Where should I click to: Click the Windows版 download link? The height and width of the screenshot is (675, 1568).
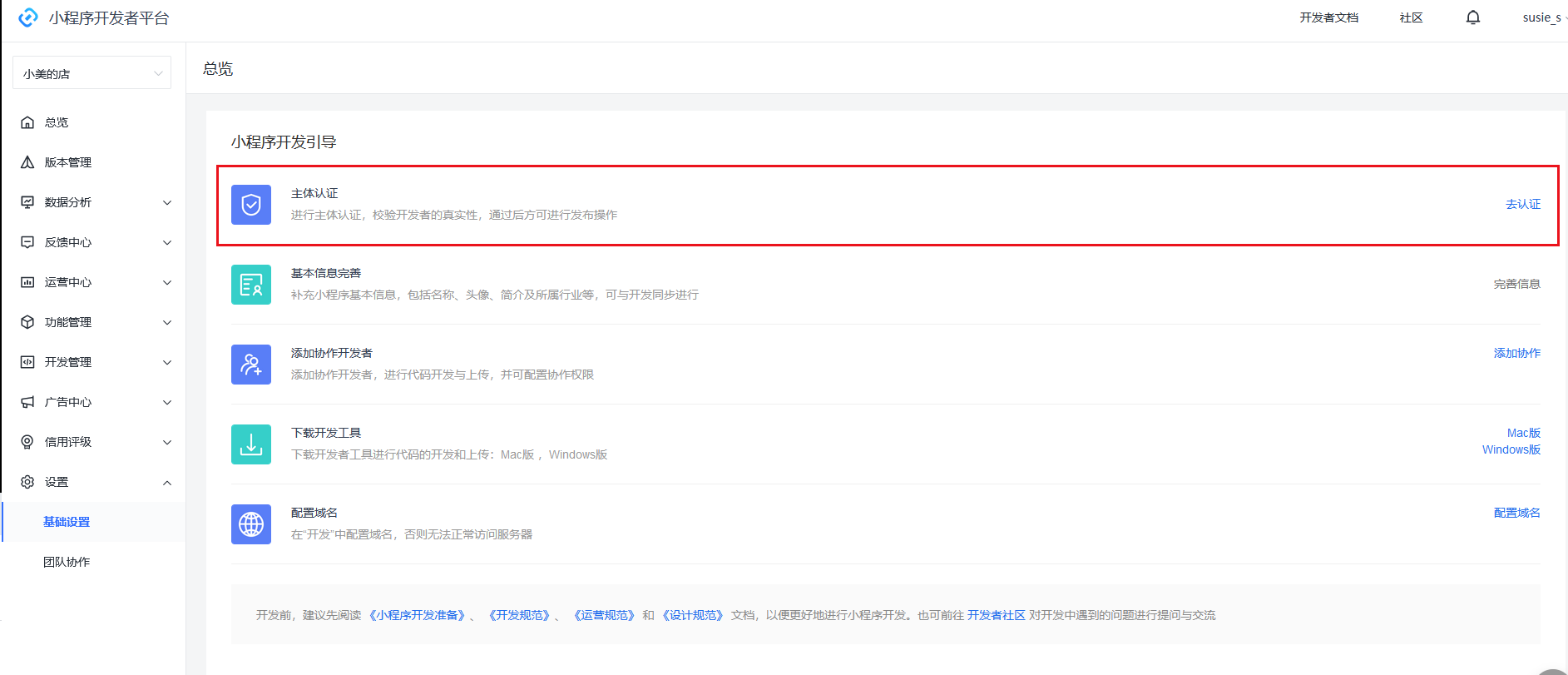[1511, 449]
